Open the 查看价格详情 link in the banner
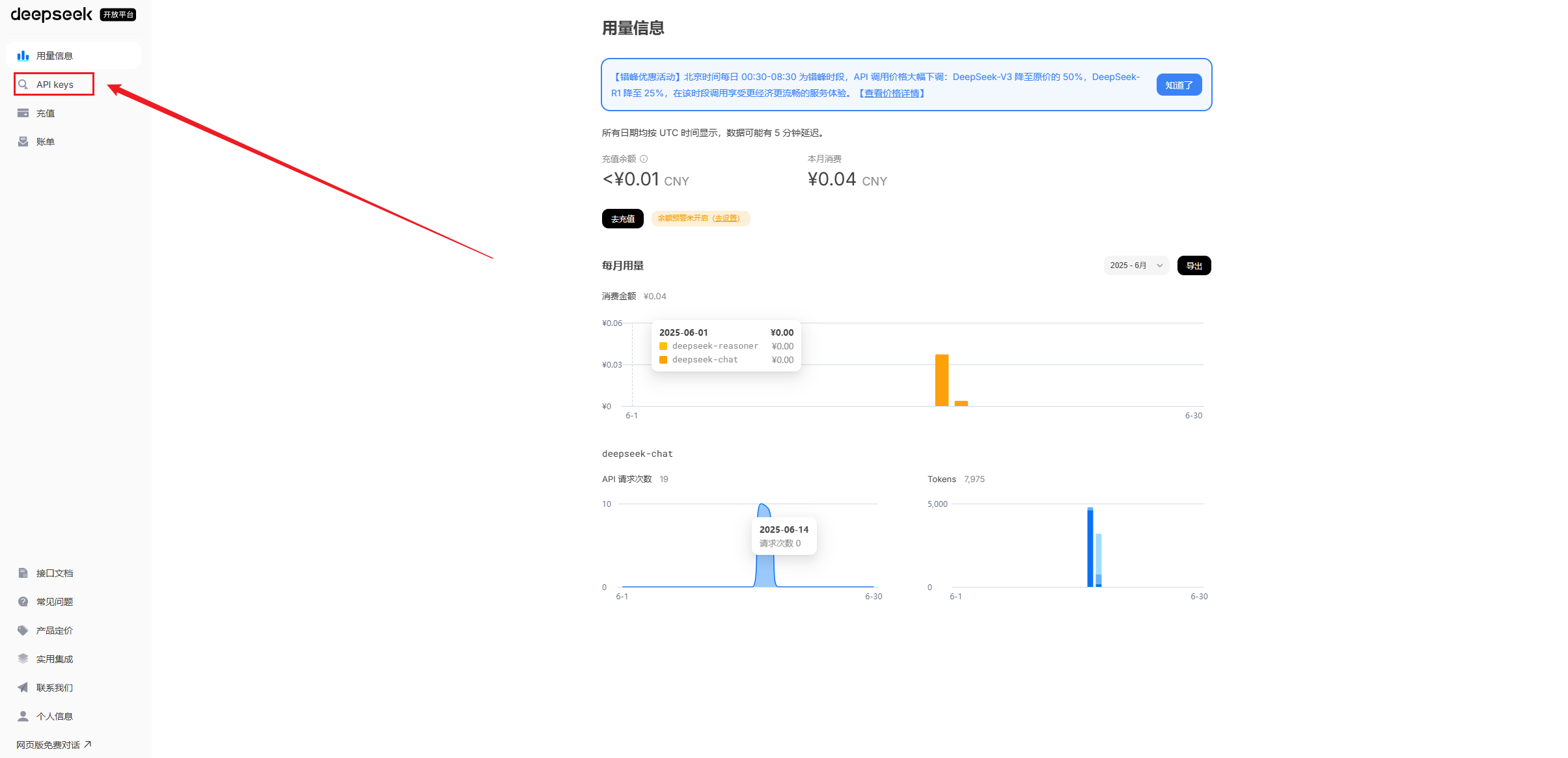 pyautogui.click(x=892, y=94)
